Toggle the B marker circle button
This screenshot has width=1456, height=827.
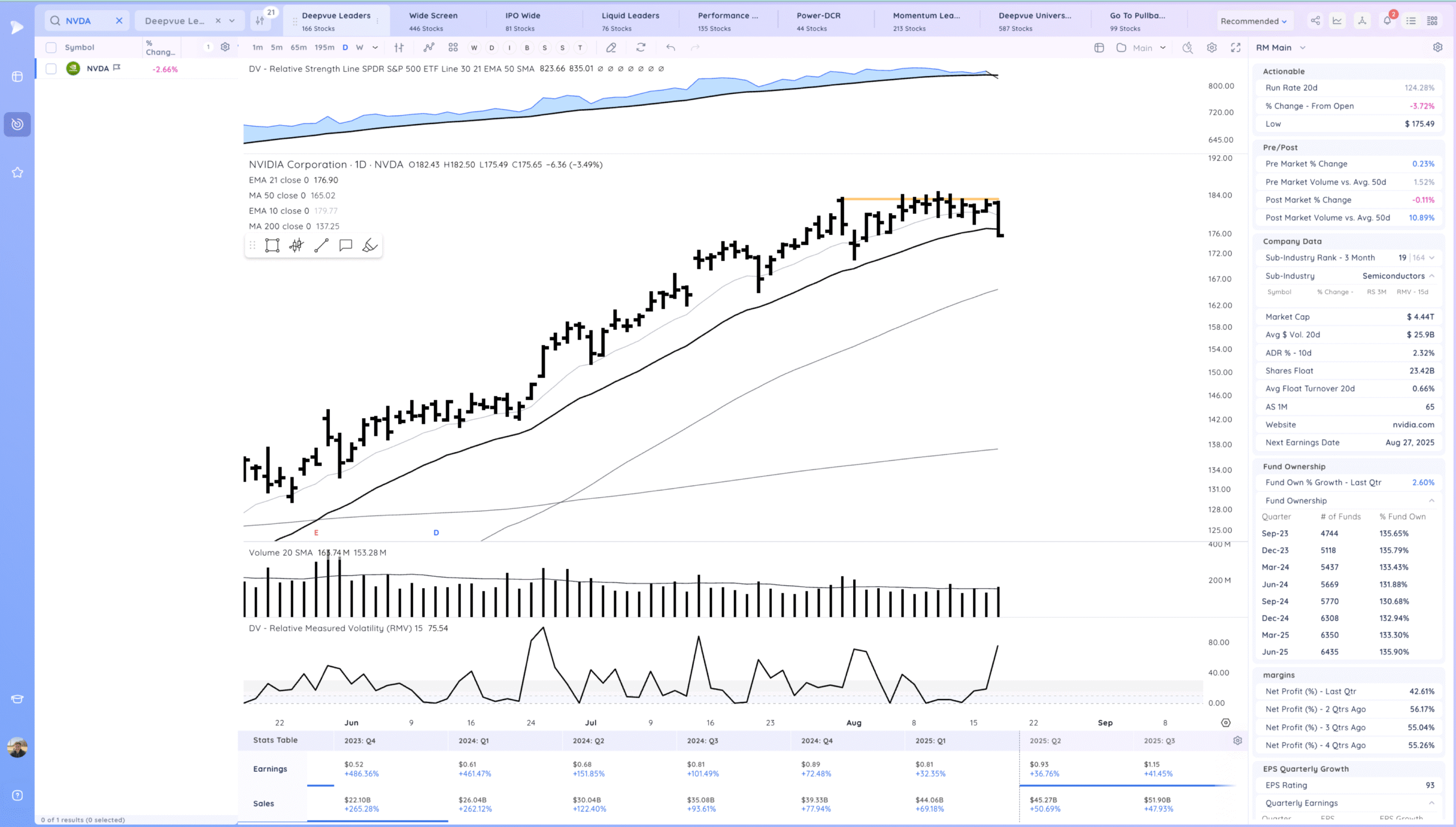527,48
